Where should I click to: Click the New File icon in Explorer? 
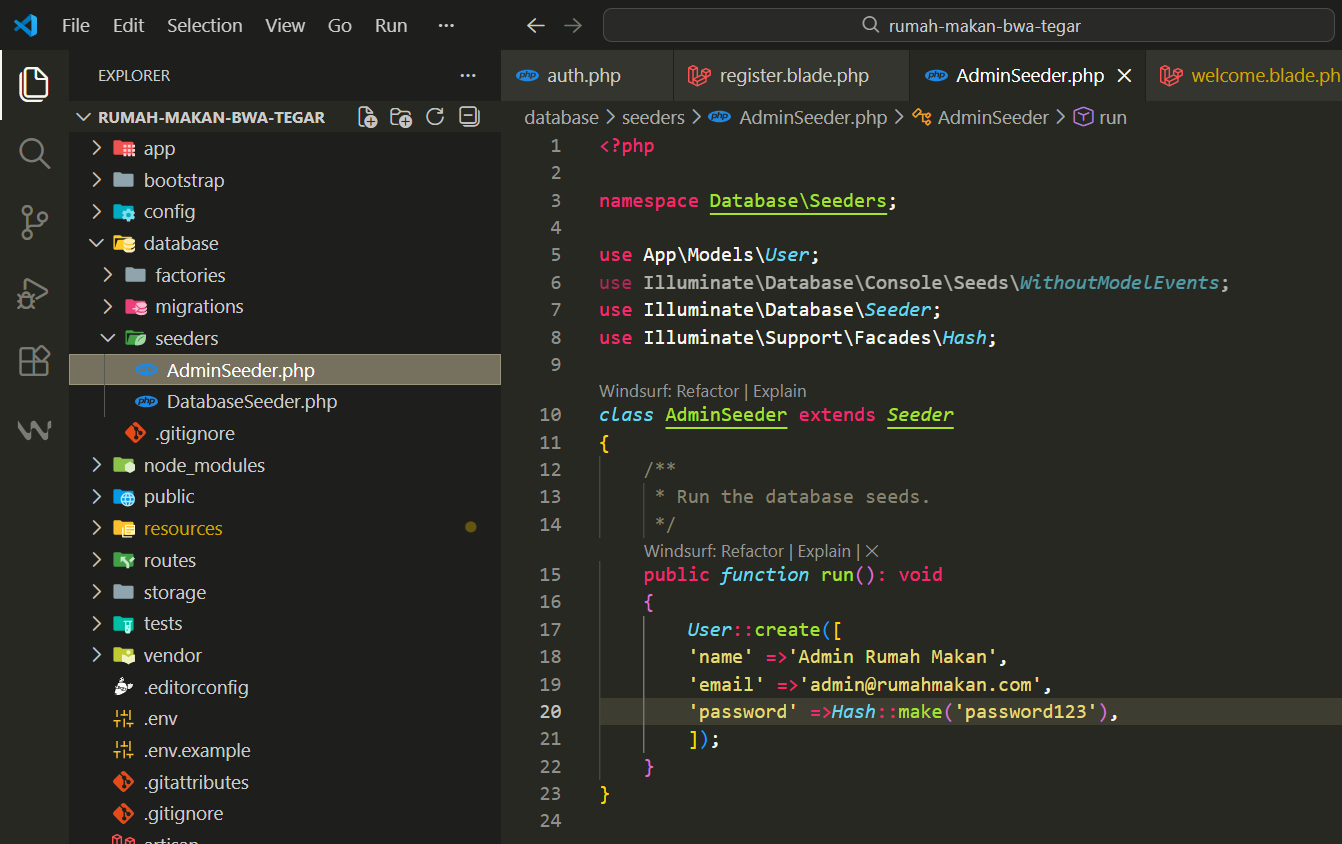368,117
